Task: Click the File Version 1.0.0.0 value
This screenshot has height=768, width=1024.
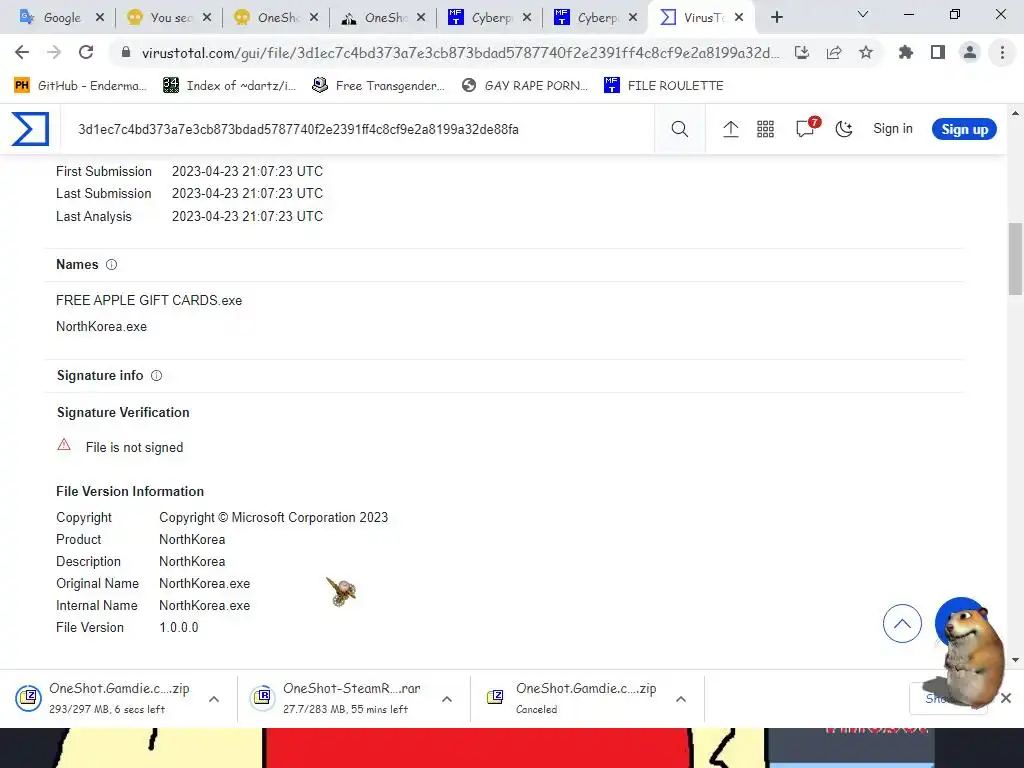Action: pyautogui.click(x=179, y=628)
